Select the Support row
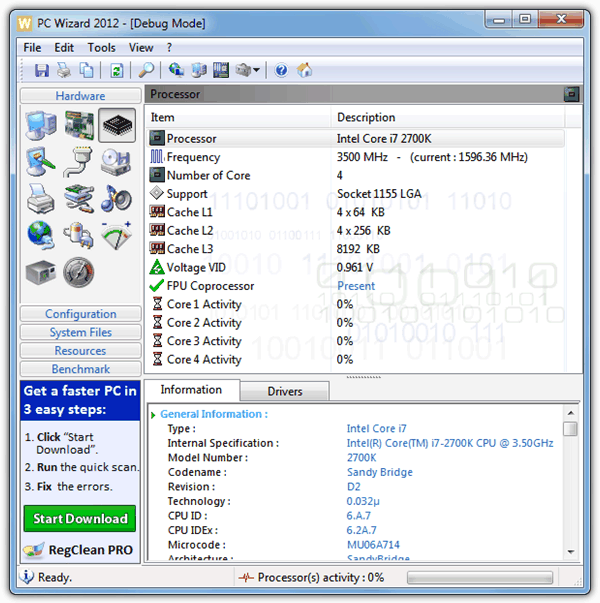The width and height of the screenshot is (600, 603). tap(355, 193)
